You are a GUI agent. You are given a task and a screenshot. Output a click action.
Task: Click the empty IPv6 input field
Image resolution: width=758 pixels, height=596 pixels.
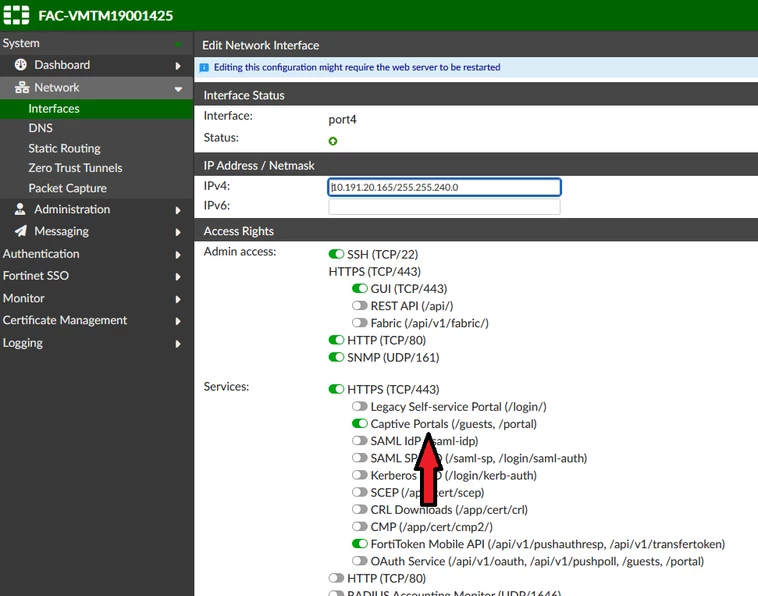(x=444, y=206)
